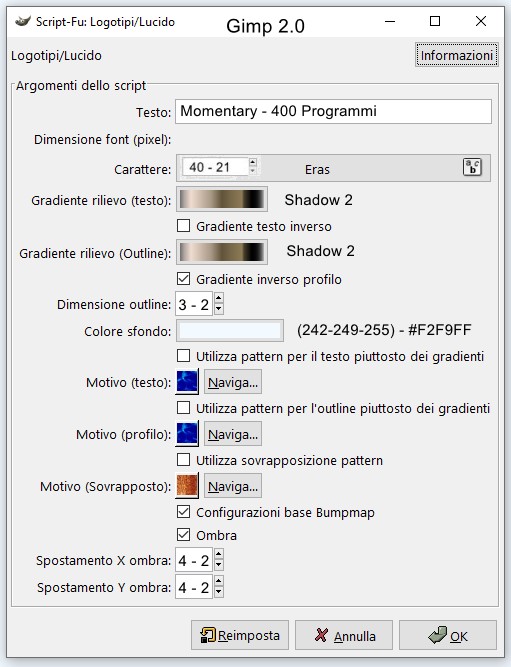The image size is (511, 667).
Task: Uncheck Gradiente inverso profilo
Action: click(x=183, y=279)
